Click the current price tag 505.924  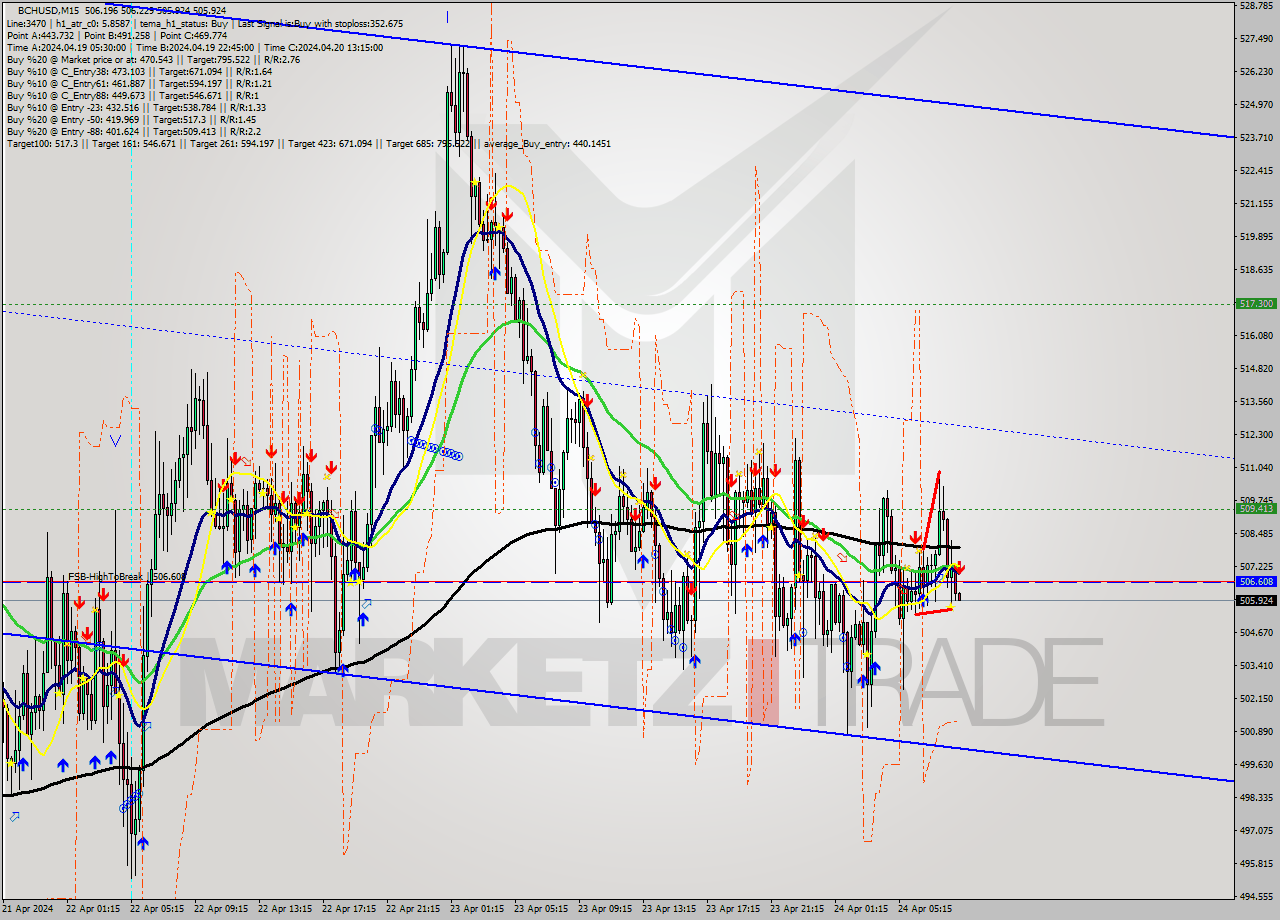click(x=1256, y=600)
